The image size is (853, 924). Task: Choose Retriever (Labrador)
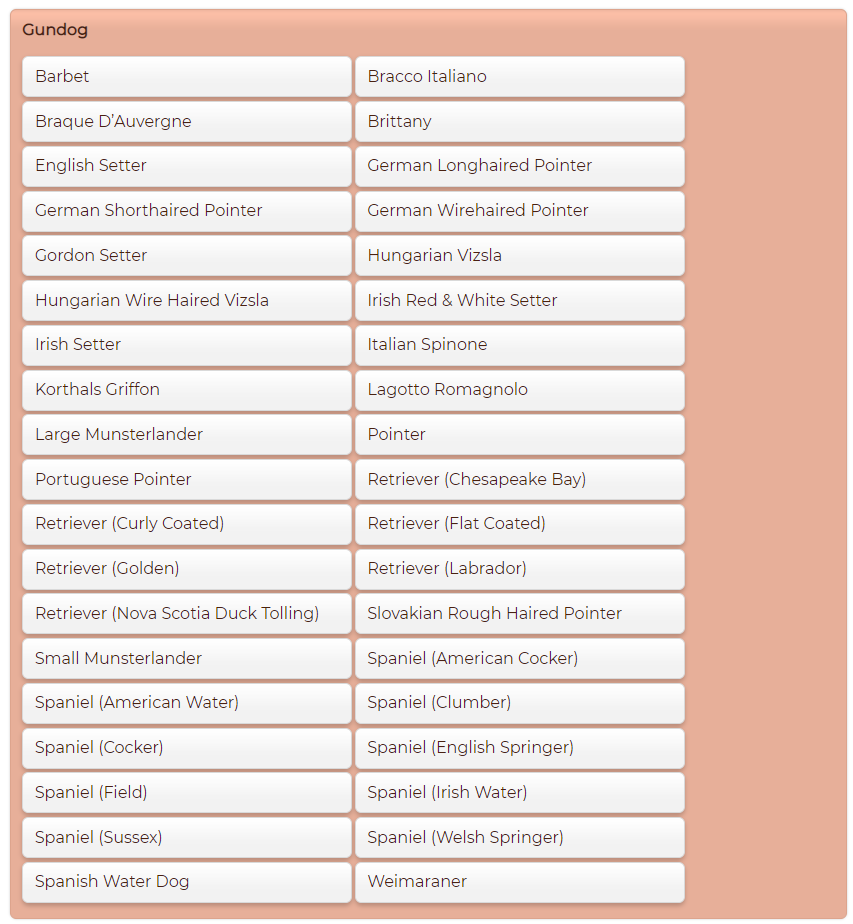click(519, 569)
